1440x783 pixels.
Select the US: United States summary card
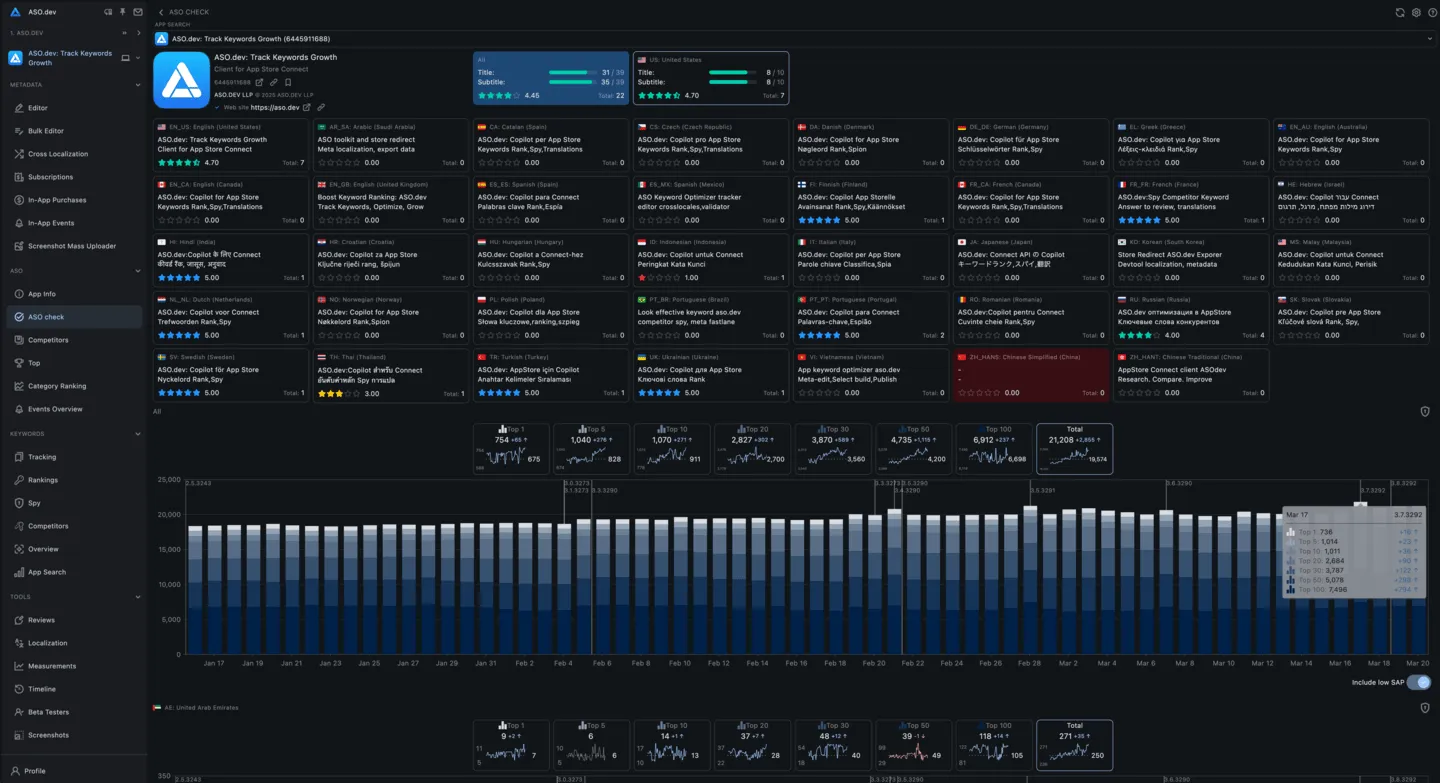(x=710, y=78)
